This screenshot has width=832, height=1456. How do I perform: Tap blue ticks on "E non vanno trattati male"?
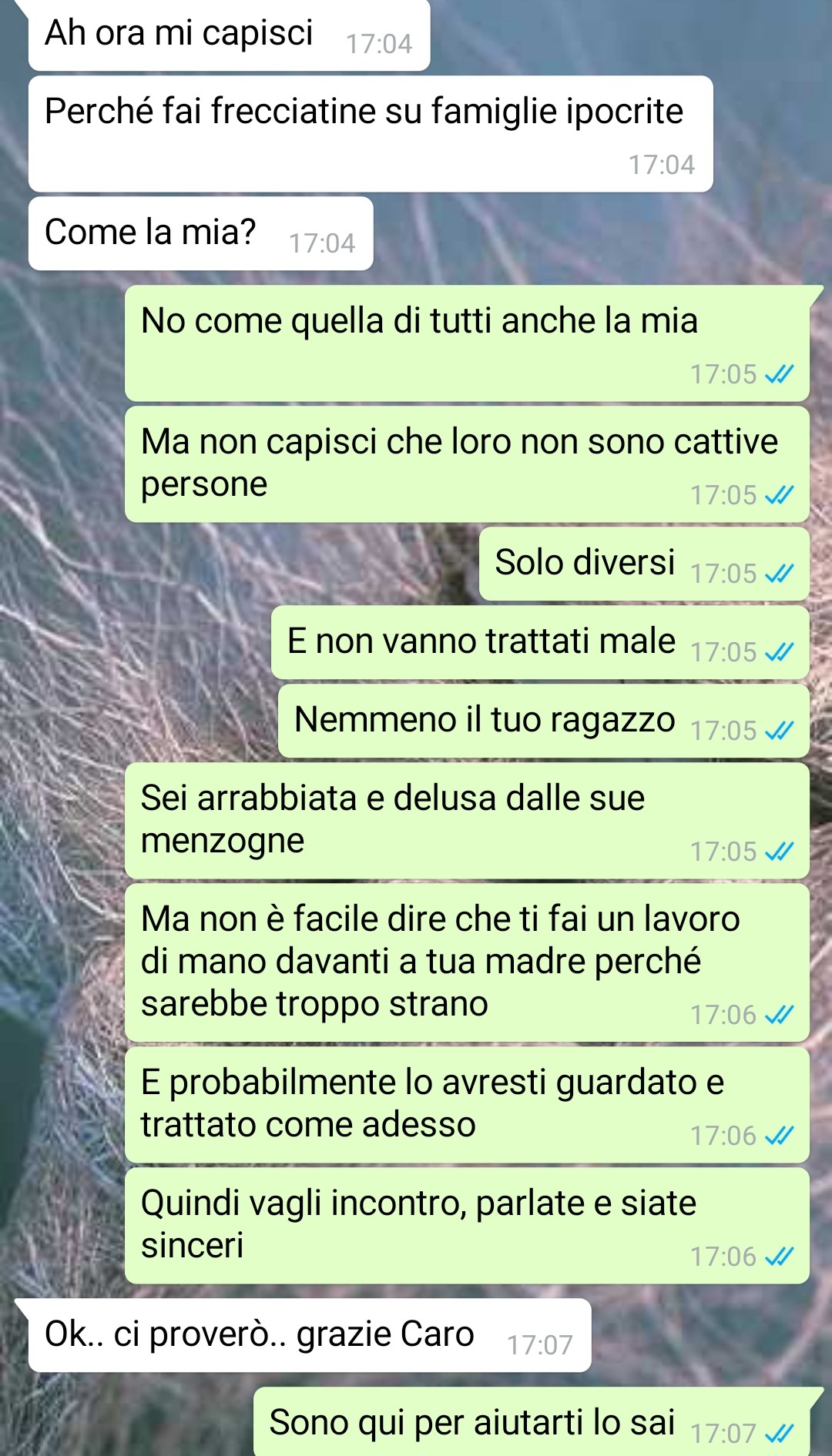pyautogui.click(x=779, y=652)
